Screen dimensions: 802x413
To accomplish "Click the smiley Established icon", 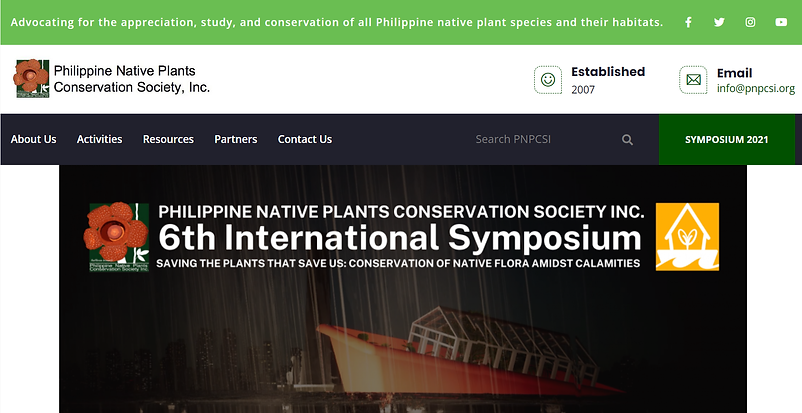I will click(548, 80).
